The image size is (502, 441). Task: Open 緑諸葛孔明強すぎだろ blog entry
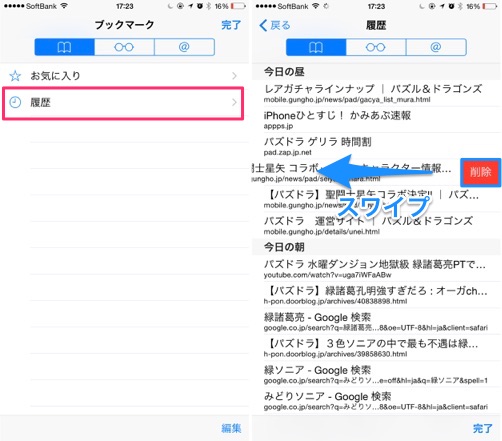pos(377,295)
